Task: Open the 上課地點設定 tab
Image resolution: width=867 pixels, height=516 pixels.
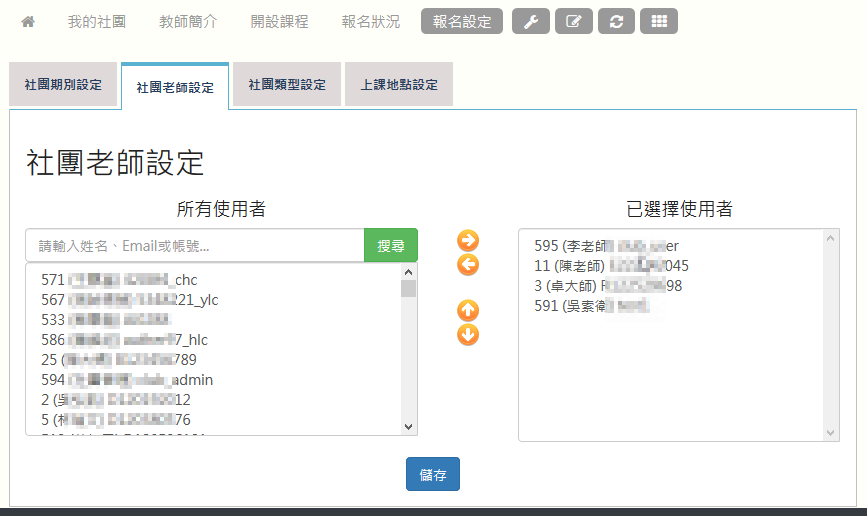Action: tap(399, 85)
